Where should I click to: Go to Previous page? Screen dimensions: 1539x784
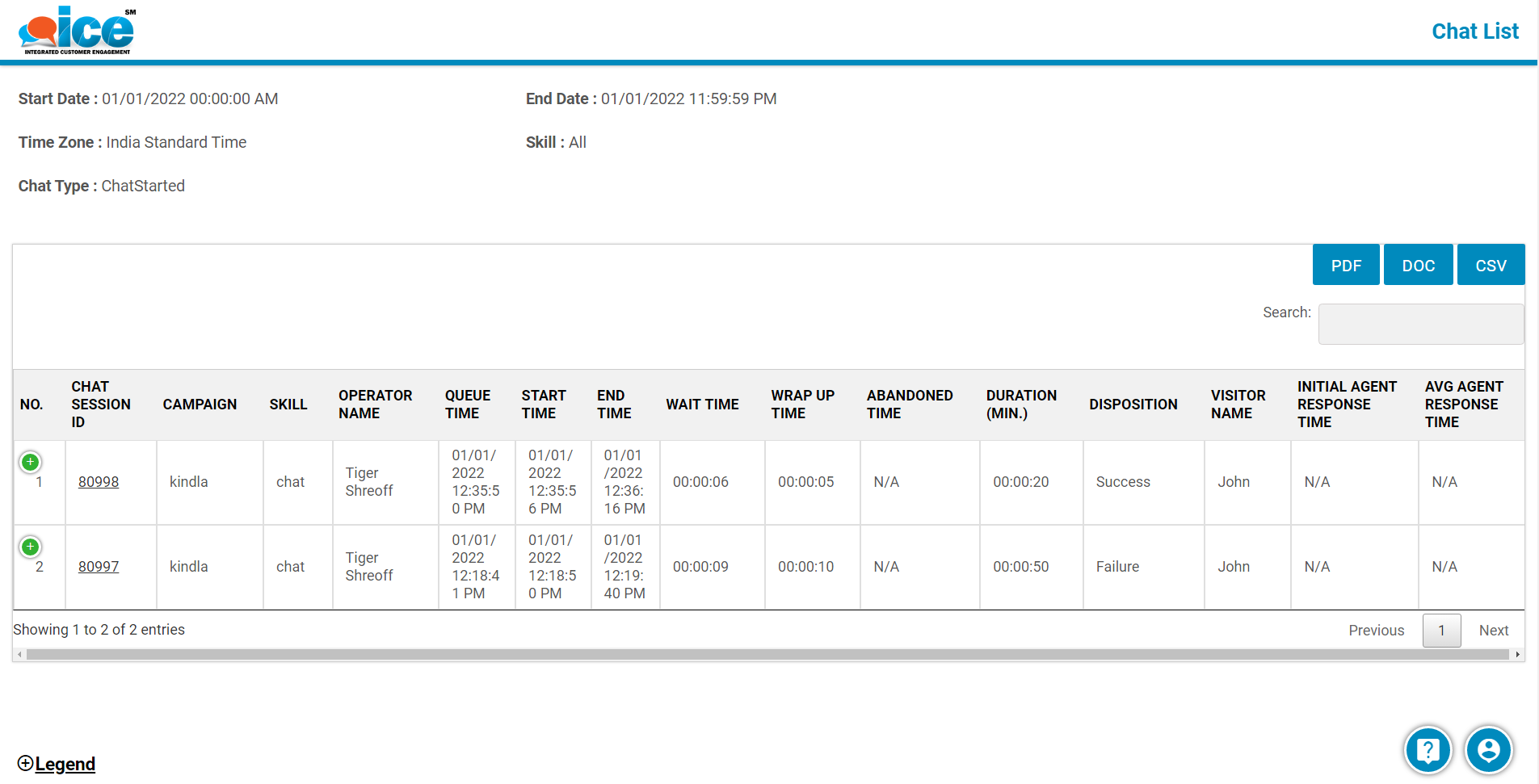(1376, 631)
